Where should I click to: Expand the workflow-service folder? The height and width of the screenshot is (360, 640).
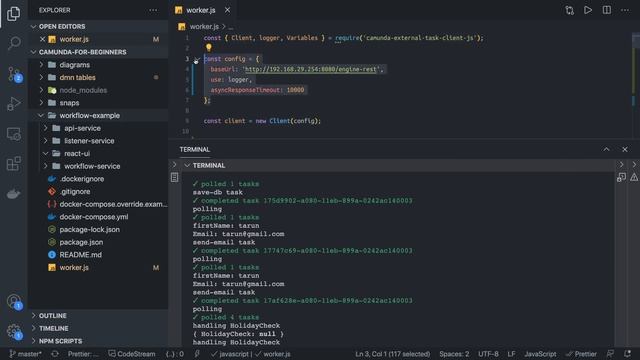click(x=46, y=166)
